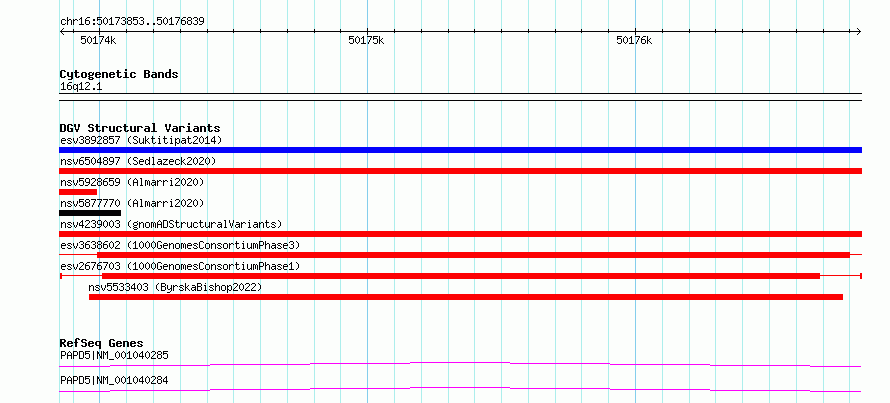Select the 16q12.1 band label
890x403 pixels.
point(81,87)
